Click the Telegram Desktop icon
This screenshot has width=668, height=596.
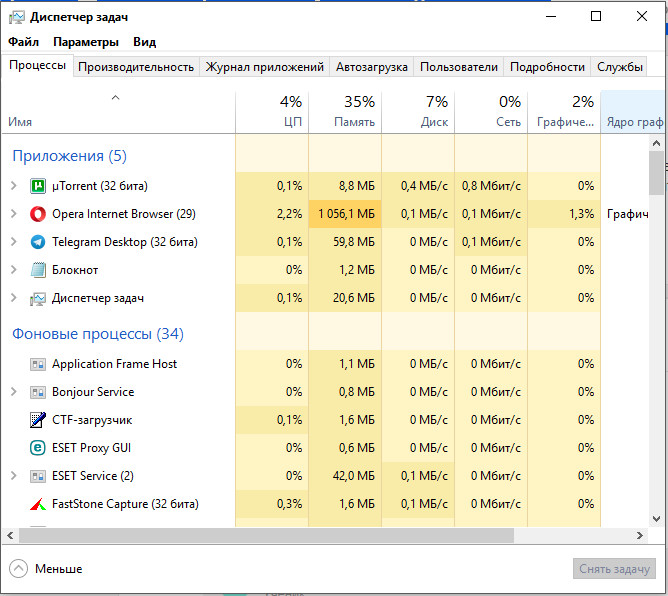pos(38,242)
